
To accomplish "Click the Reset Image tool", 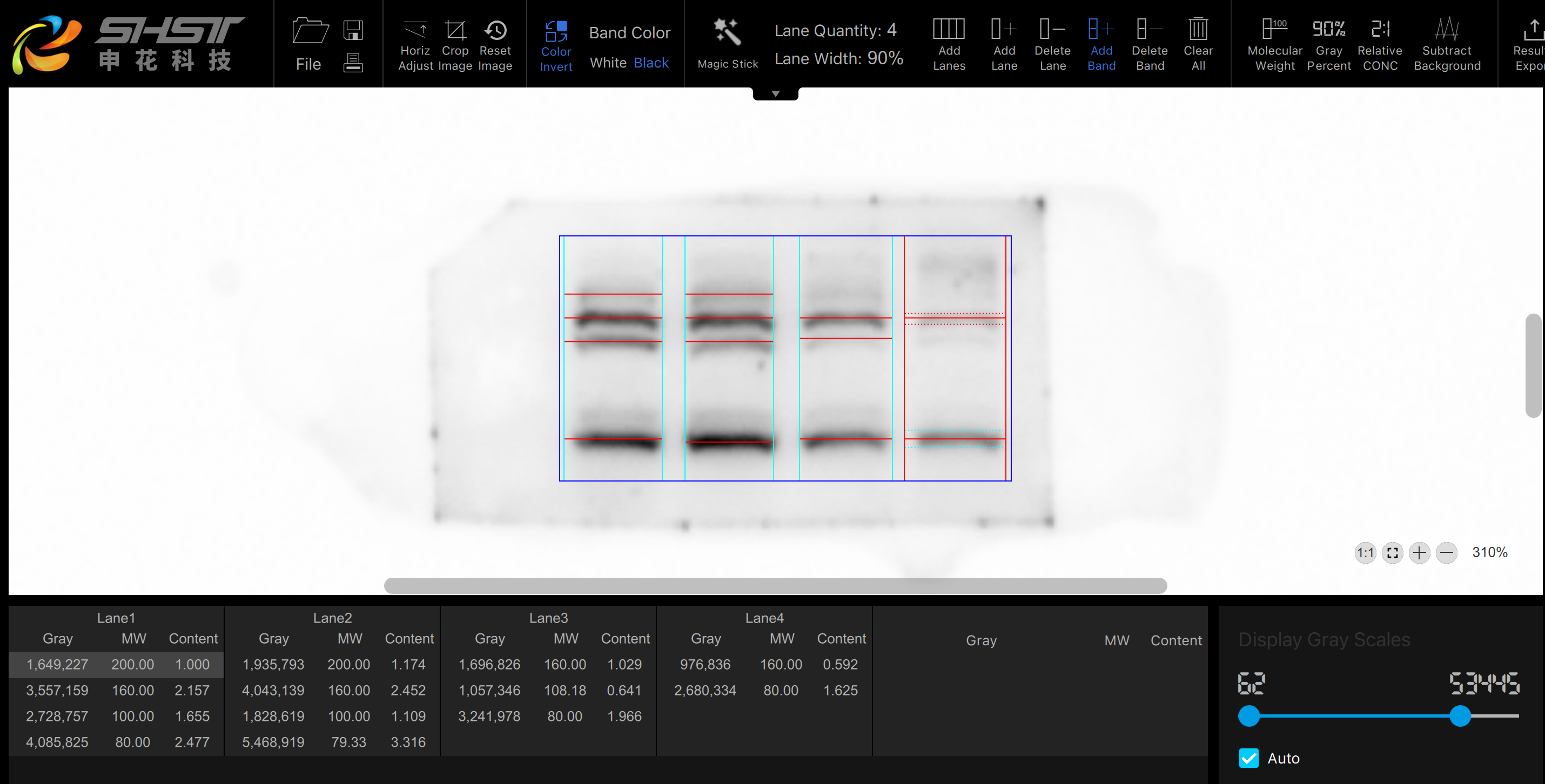I will [497, 40].
